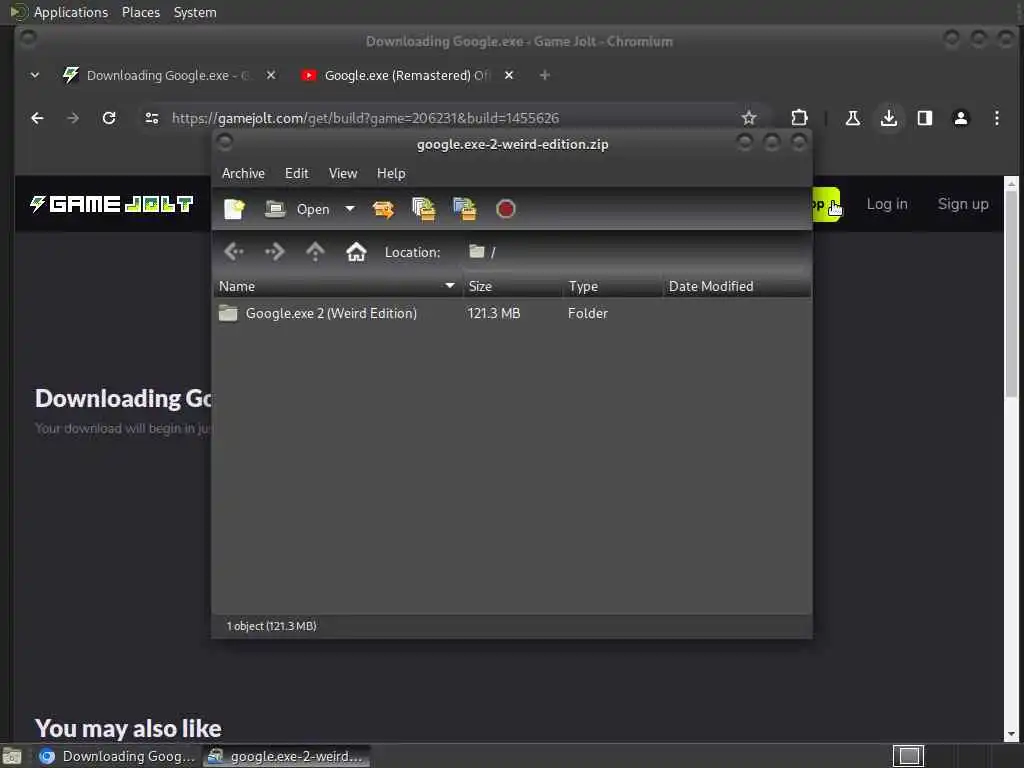1024x768 pixels.
Task: Open Chromium three-dot menu
Action: coord(996,118)
